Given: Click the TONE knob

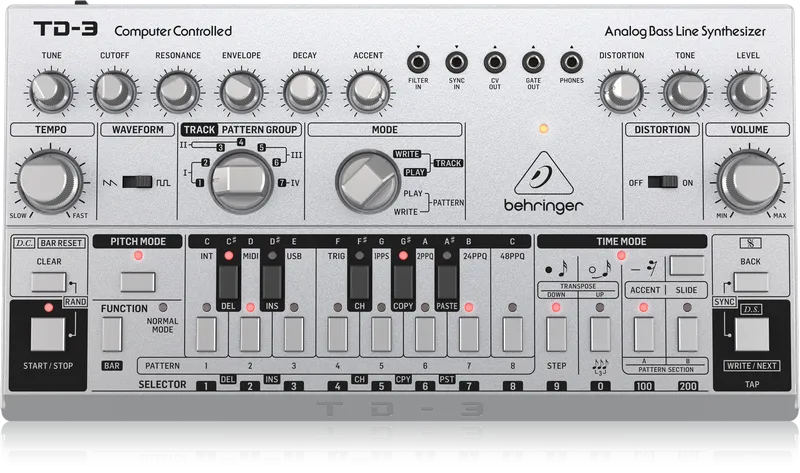Looking at the screenshot, I should [685, 92].
